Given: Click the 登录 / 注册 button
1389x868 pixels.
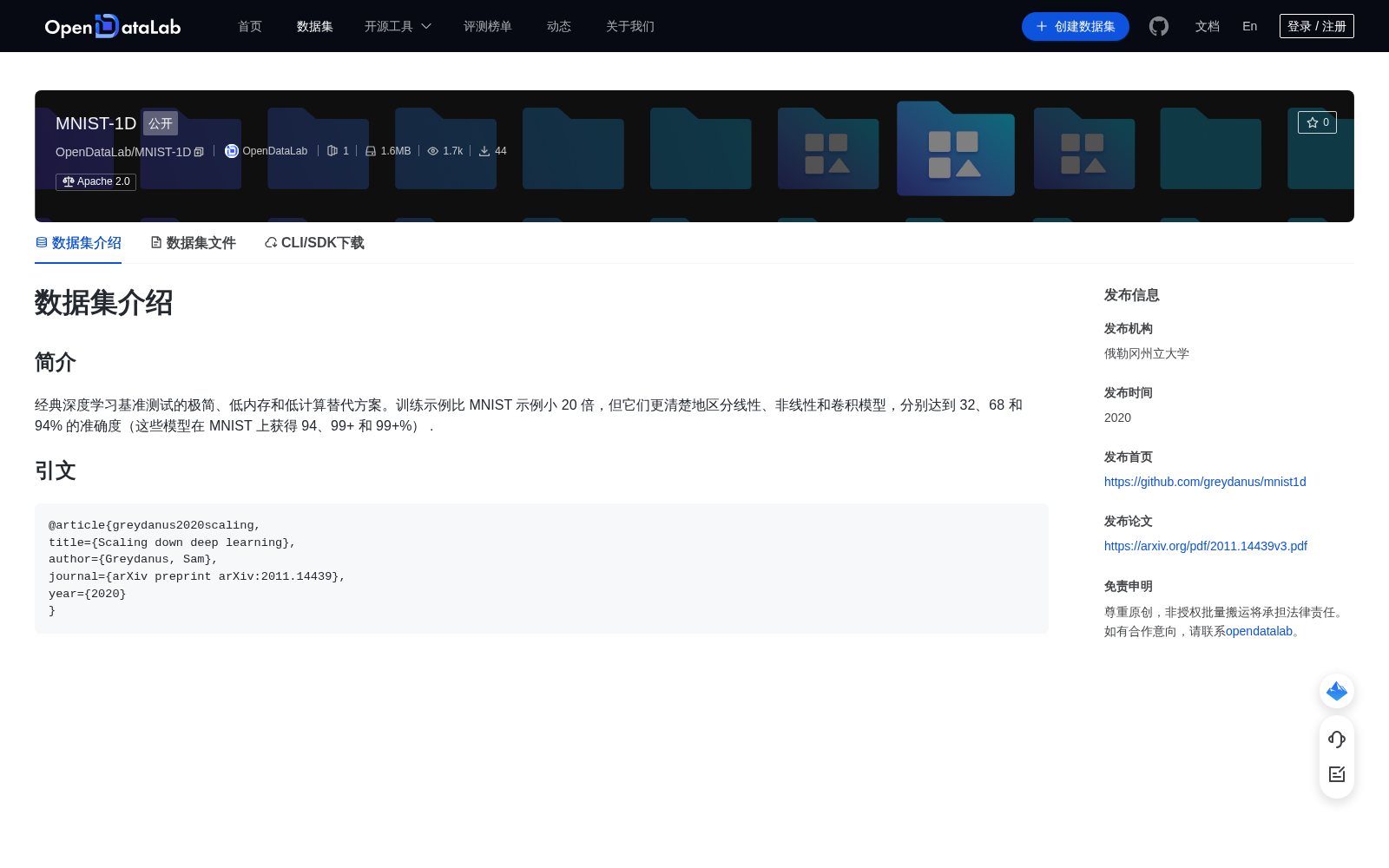Looking at the screenshot, I should point(1317,26).
